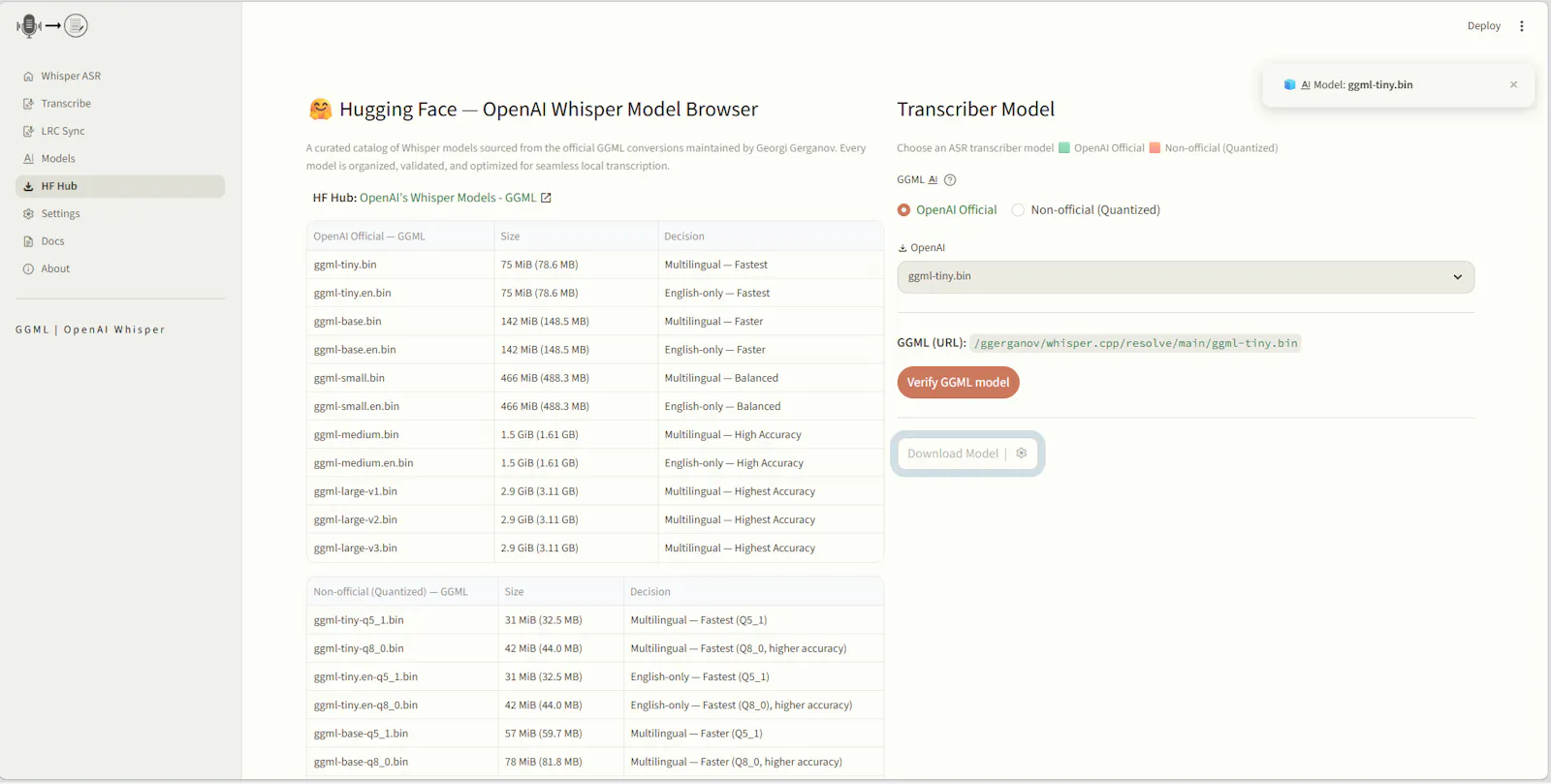This screenshot has height=784, width=1551.
Task: Click the cube icon in model notification
Action: pos(1289,85)
